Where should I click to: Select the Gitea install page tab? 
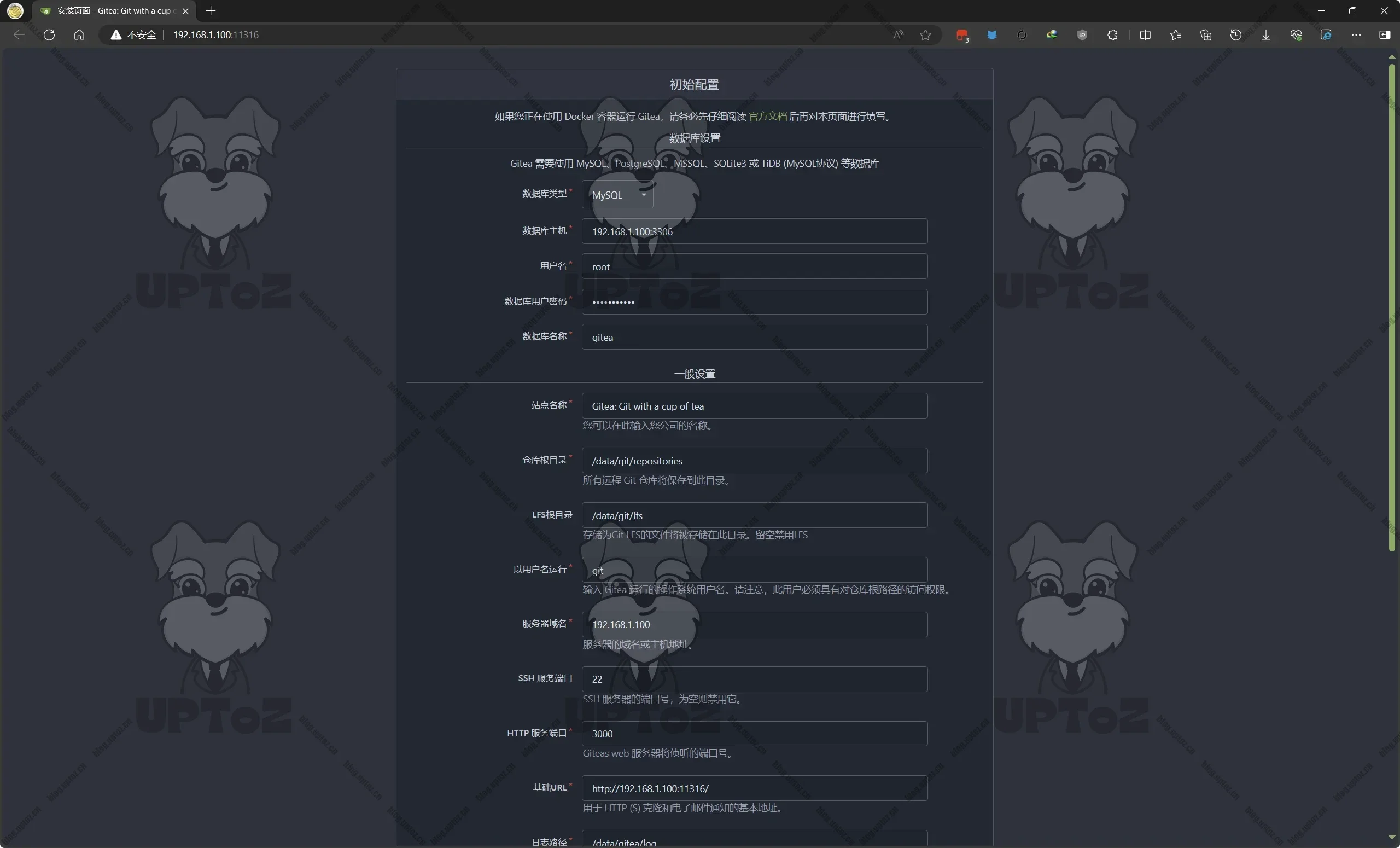tap(114, 11)
